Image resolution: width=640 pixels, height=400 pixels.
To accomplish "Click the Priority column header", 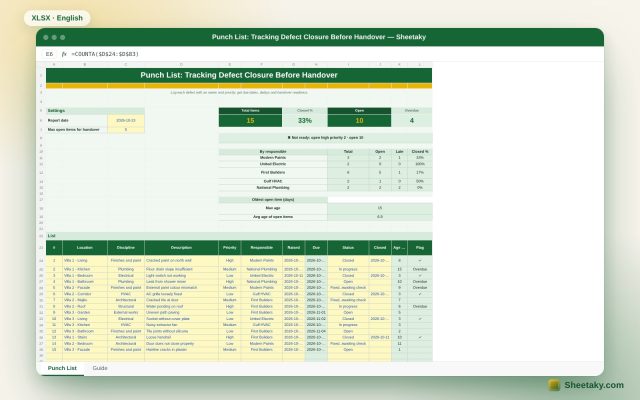I will [229, 247].
